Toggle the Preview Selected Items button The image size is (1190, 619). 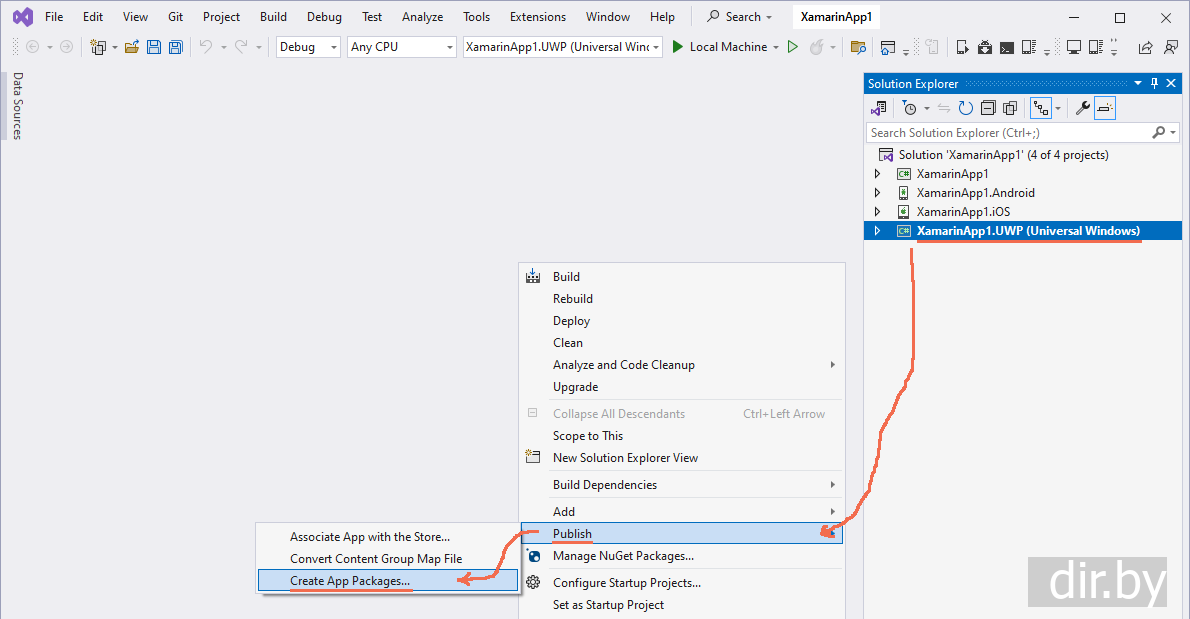[1105, 108]
